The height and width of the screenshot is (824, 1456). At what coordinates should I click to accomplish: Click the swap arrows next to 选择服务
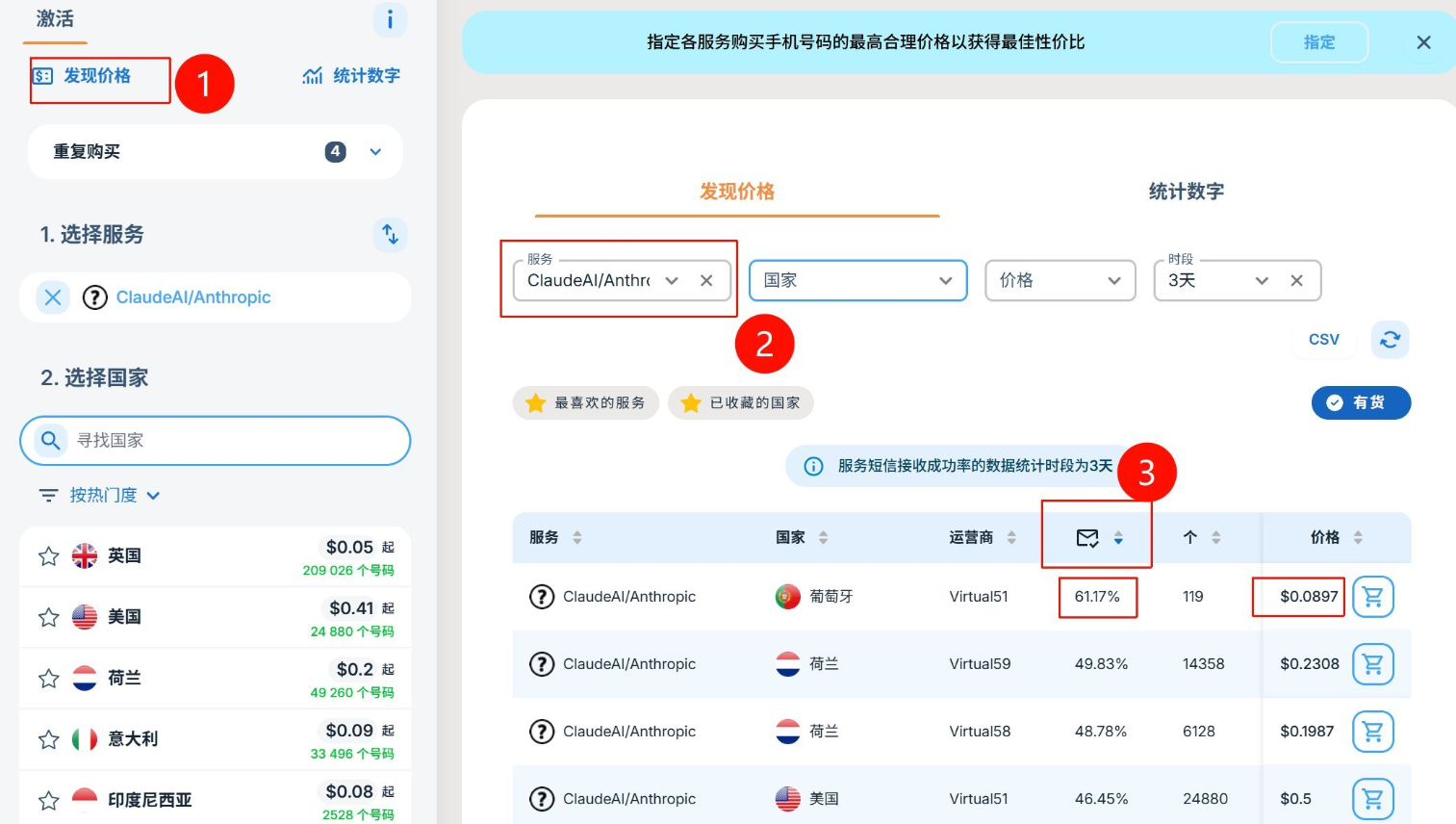390,234
